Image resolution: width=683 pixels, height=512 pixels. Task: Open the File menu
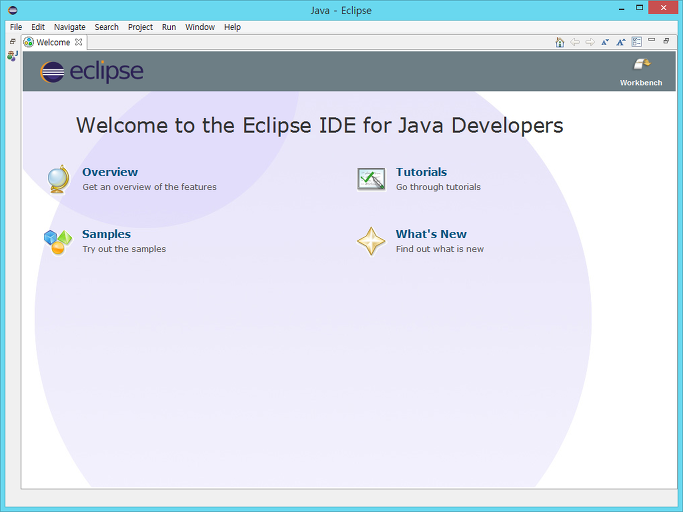(x=16, y=27)
